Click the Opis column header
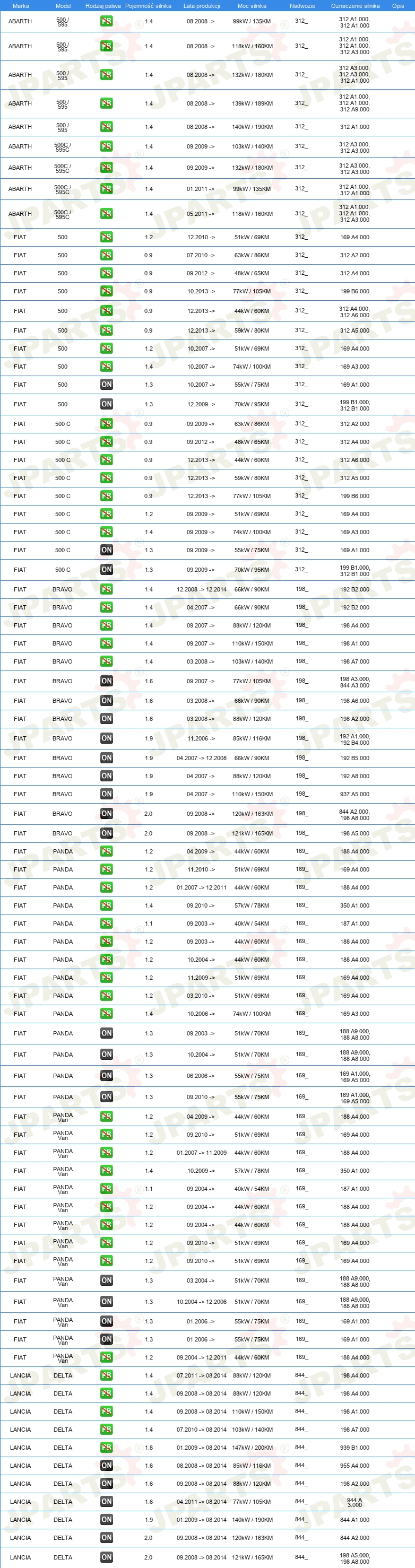Screen dimensions: 415x1568 point(398,6)
